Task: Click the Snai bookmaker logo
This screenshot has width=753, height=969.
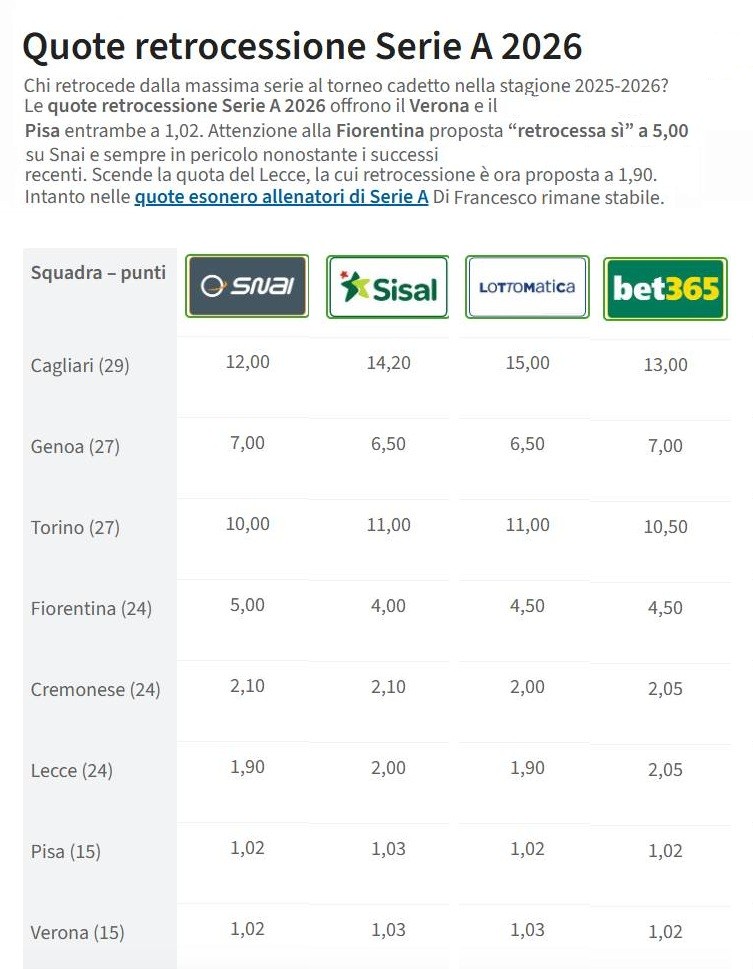Action: pyautogui.click(x=247, y=287)
